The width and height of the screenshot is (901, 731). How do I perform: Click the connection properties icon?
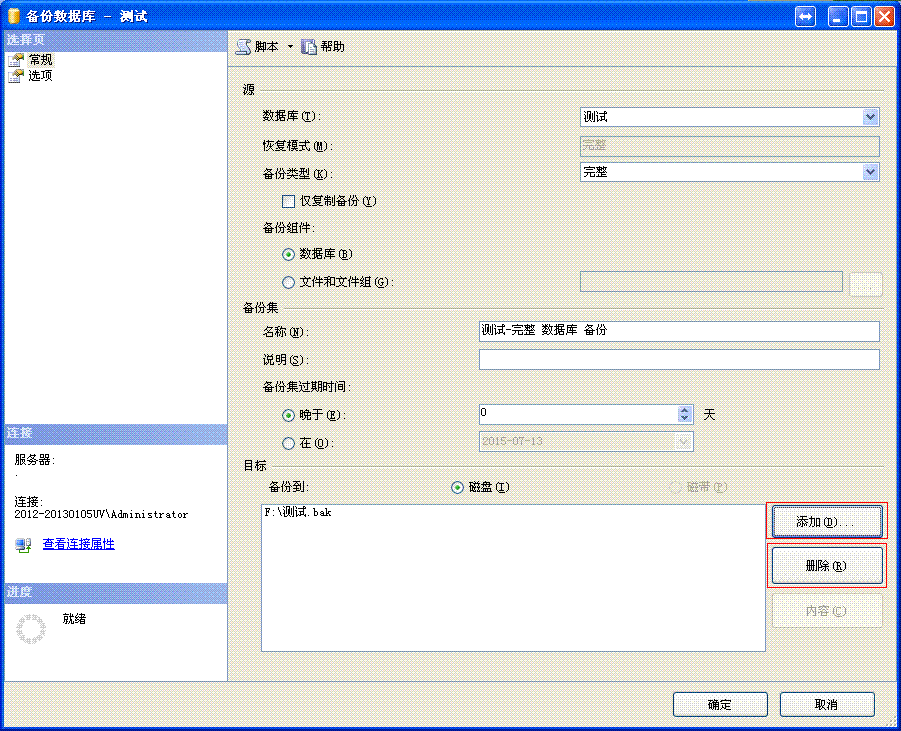click(x=23, y=545)
